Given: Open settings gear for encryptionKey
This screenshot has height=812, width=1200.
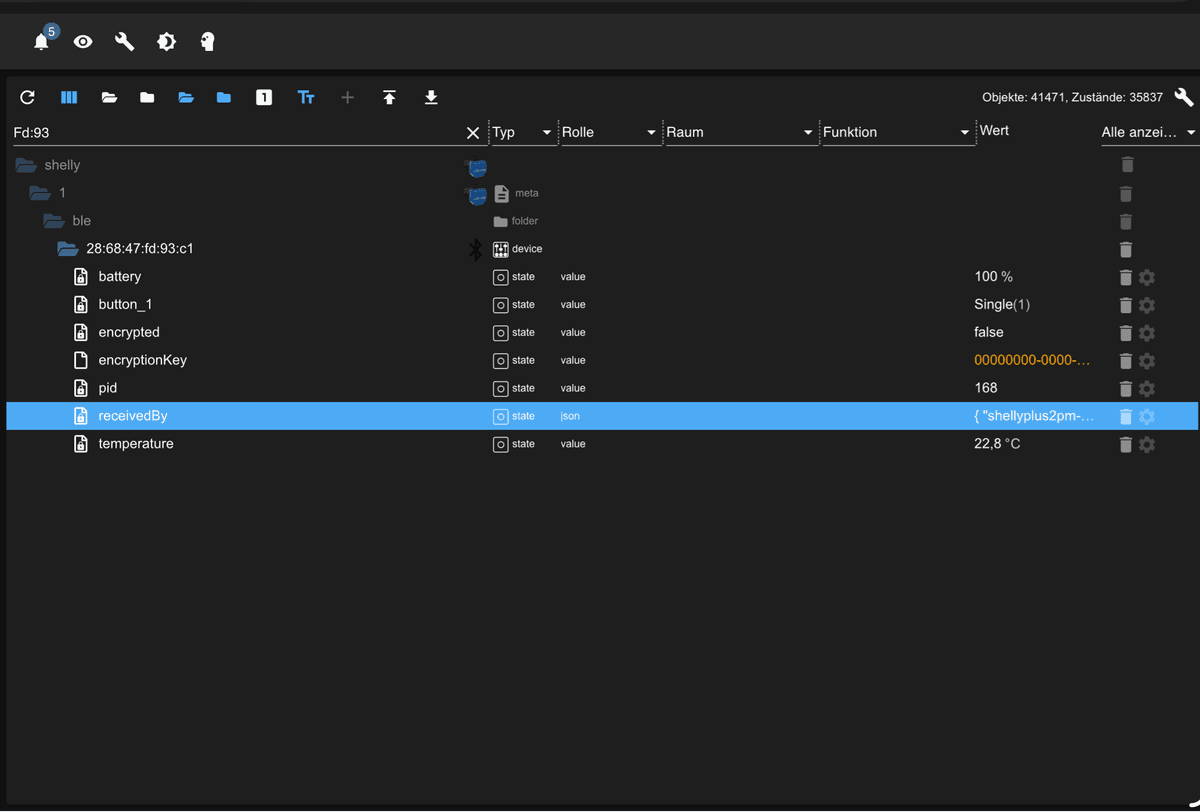Looking at the screenshot, I should [x=1147, y=361].
